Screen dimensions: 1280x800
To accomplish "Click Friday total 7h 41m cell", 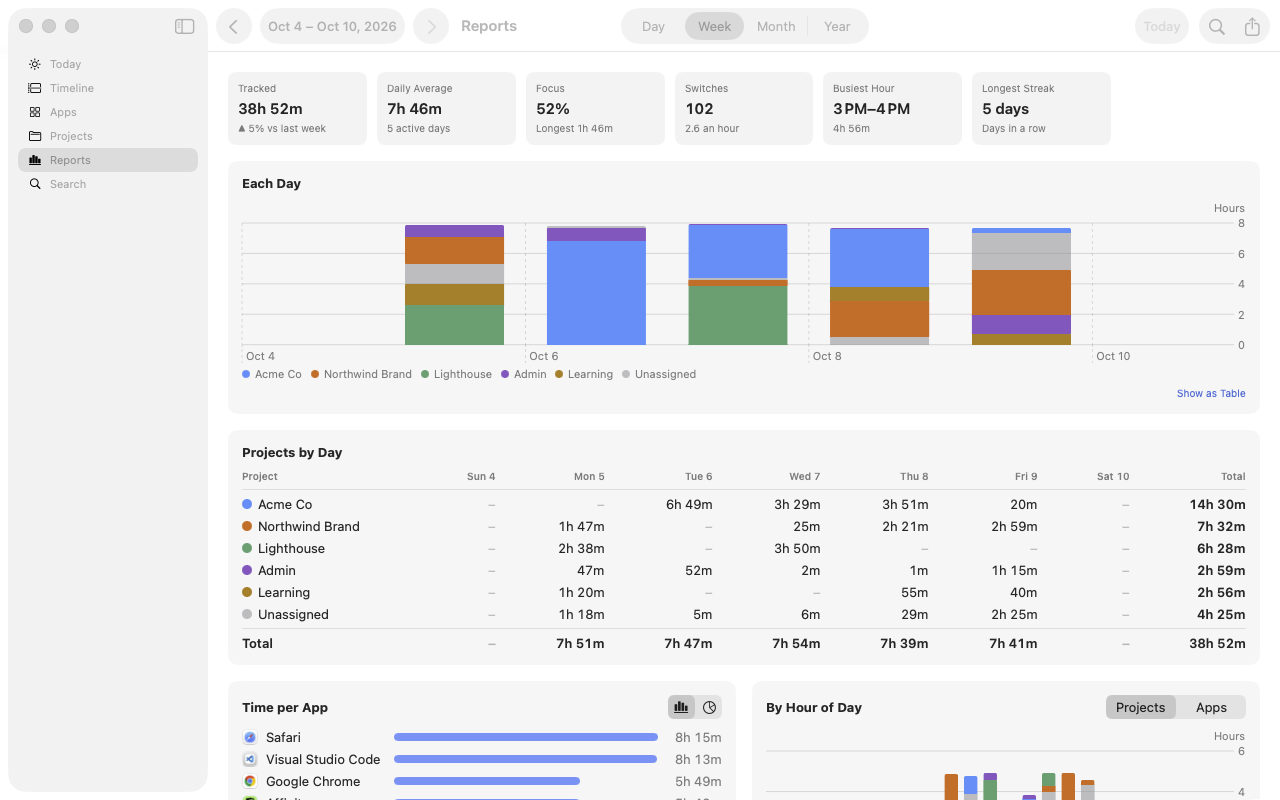I will [1013, 643].
